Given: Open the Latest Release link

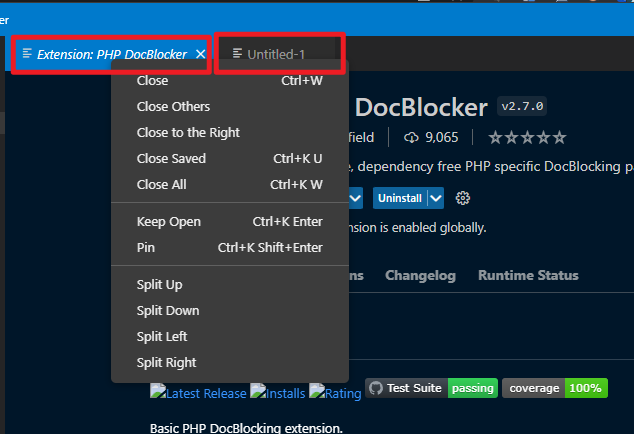Looking at the screenshot, I should point(198,392).
